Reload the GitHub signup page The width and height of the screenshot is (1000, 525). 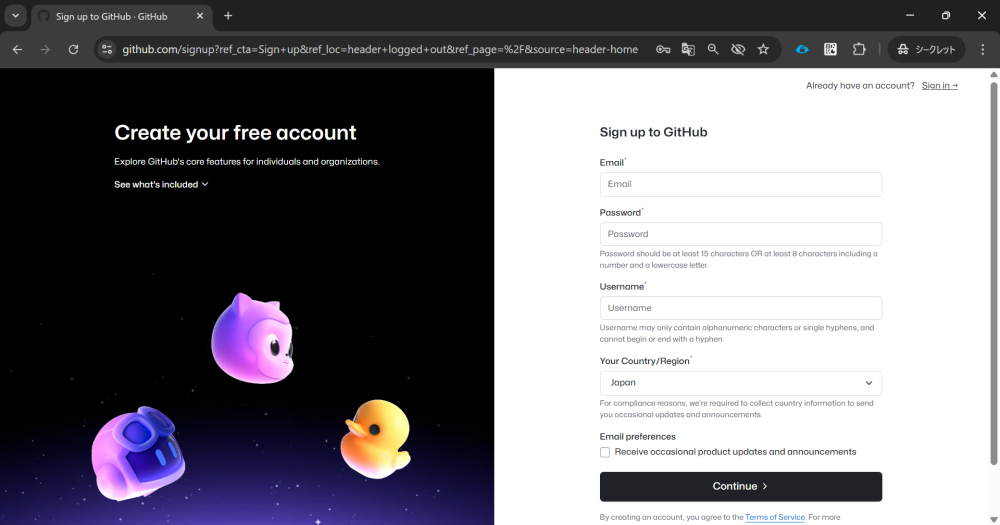point(73,49)
